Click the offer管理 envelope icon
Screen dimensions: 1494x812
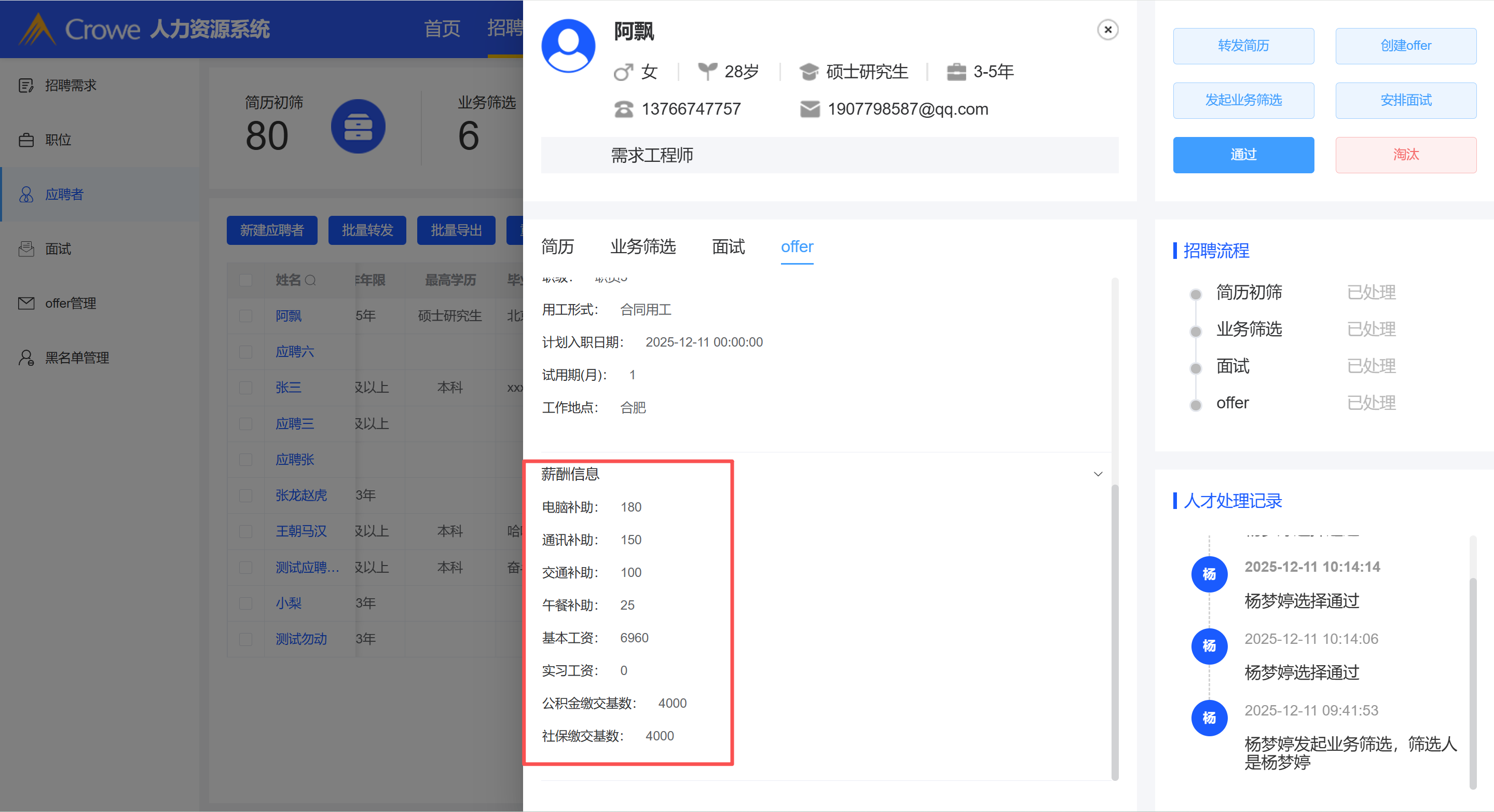pyautogui.click(x=26, y=304)
